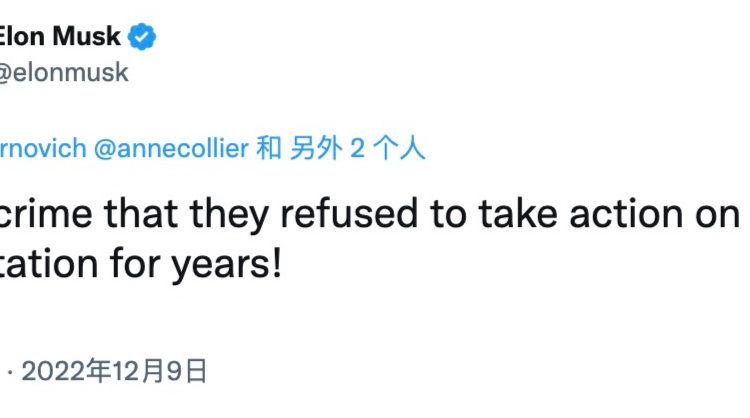Viewport: 750px width, 418px height.
Task: Open the 2022年12月9日 timestamp link
Action: point(114,371)
